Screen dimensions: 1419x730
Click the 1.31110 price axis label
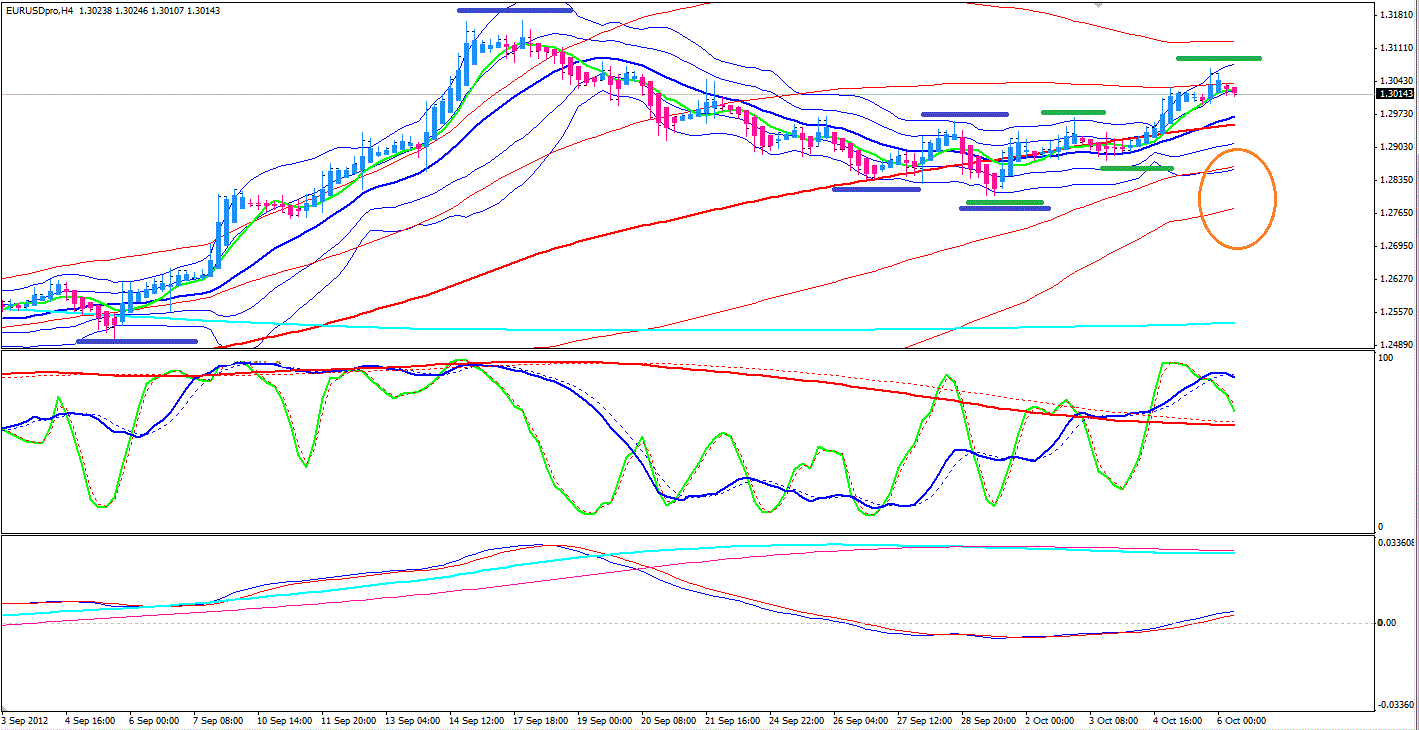pos(1395,48)
